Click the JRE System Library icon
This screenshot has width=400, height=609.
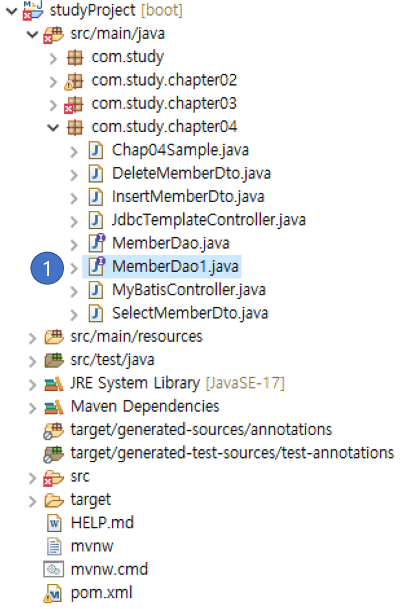click(x=54, y=384)
